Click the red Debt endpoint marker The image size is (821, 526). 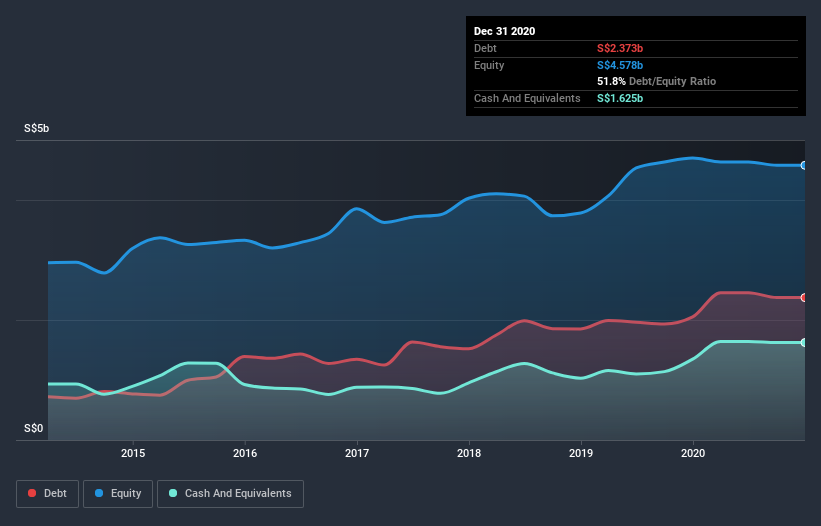point(804,297)
